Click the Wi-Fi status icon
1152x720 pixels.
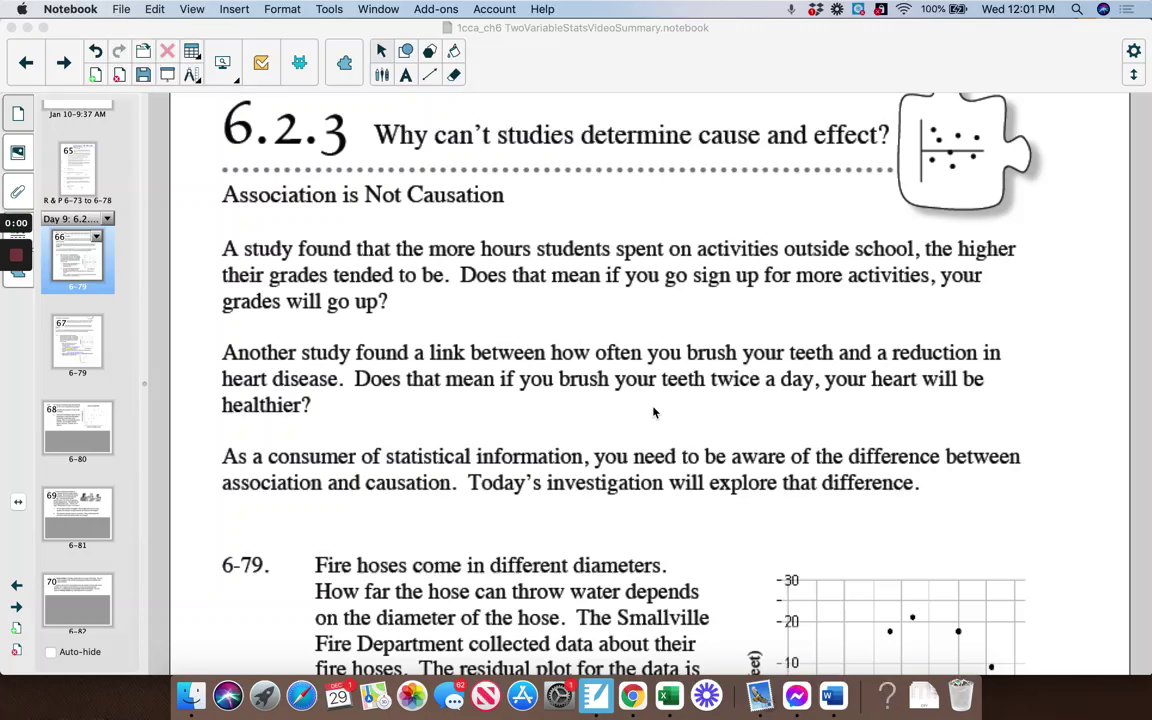pos(904,9)
